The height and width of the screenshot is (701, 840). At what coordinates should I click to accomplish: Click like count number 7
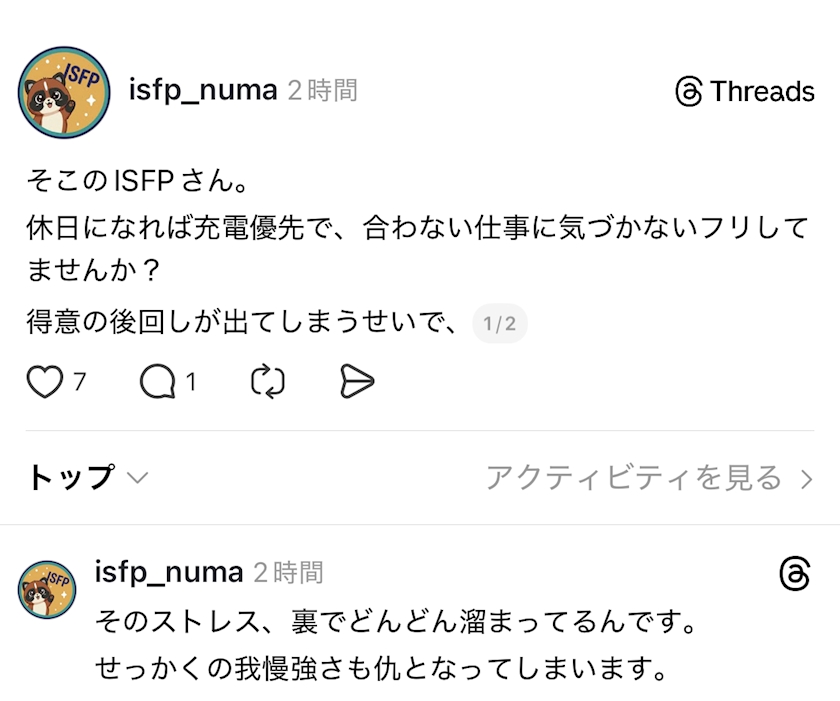click(x=80, y=381)
